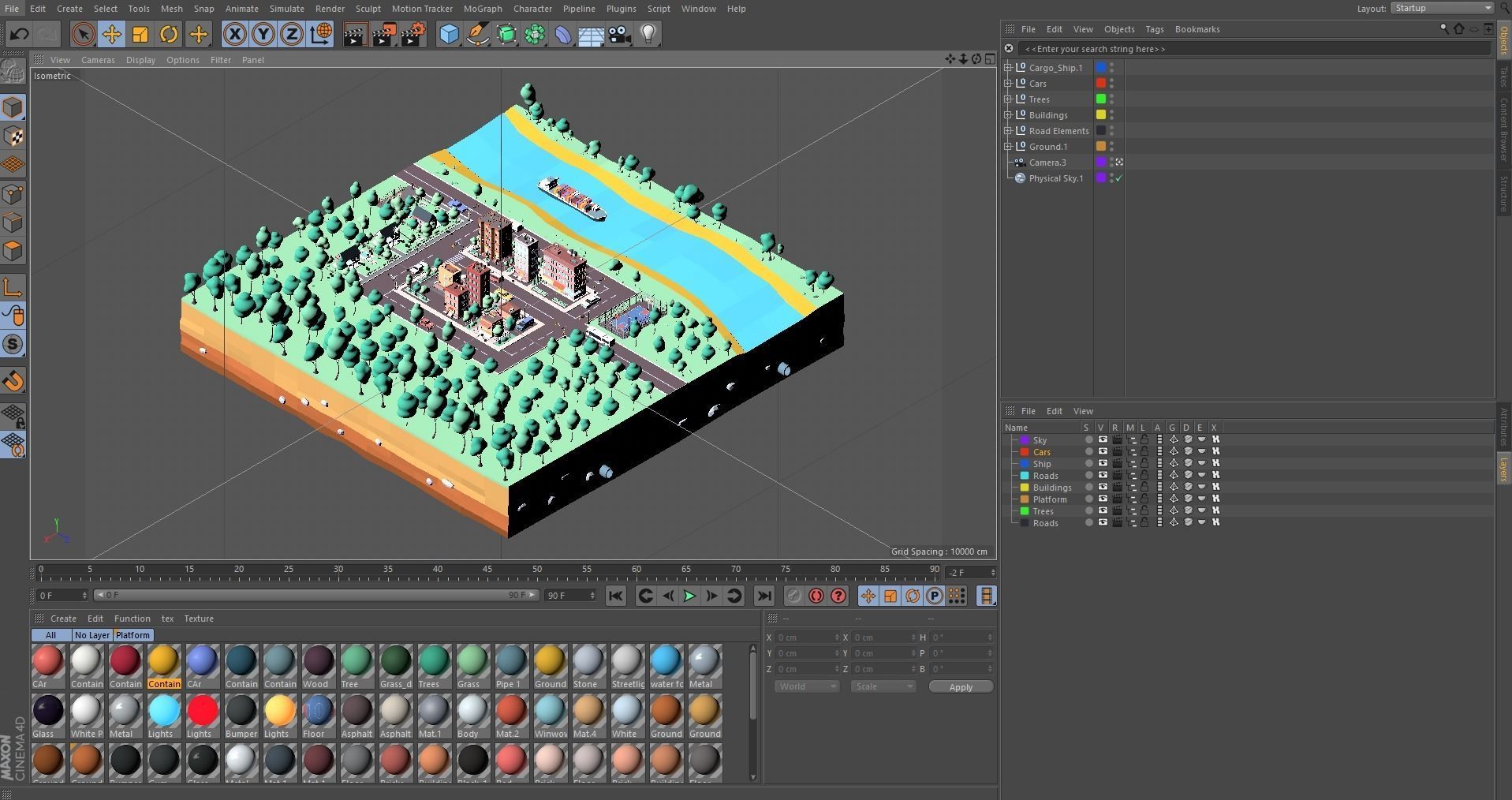Toggle solo for Sky layer
Screen dimensions: 1512x800
pyautogui.click(x=1088, y=440)
